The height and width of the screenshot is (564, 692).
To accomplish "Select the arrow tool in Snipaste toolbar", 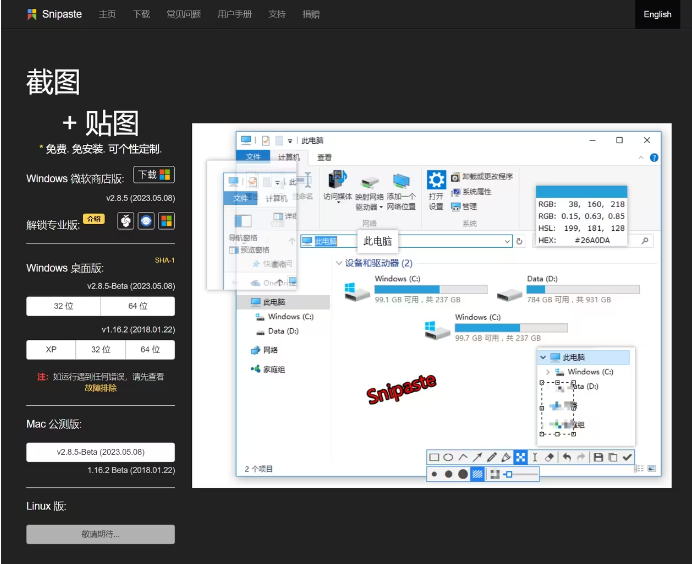I will coord(477,457).
